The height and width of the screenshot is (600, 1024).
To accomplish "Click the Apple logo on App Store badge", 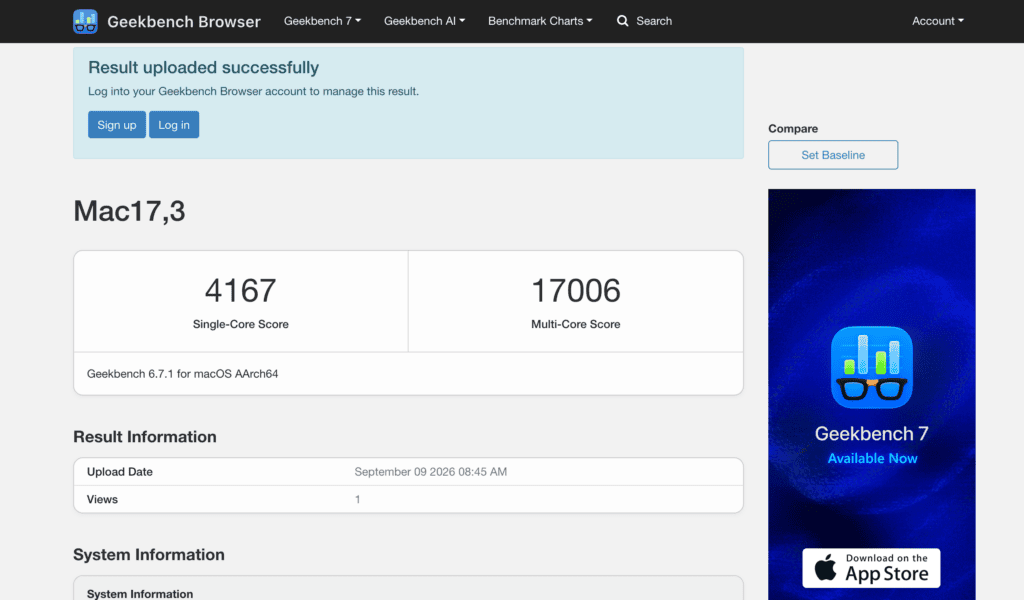I will pos(825,567).
